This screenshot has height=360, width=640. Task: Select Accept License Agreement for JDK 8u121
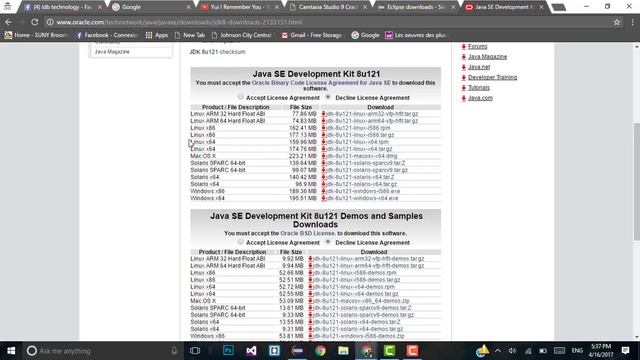[x=240, y=97]
